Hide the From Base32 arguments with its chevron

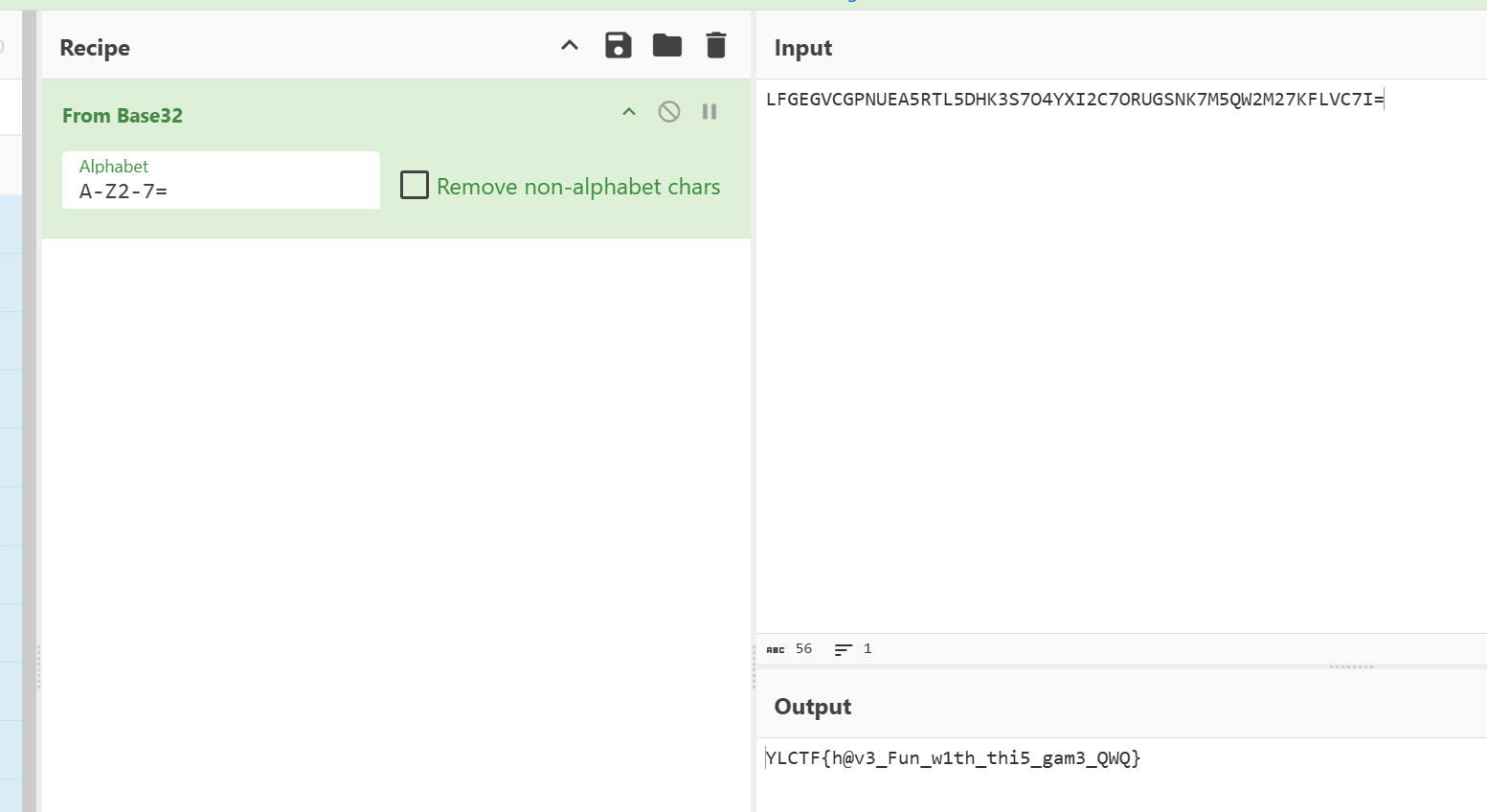629,112
